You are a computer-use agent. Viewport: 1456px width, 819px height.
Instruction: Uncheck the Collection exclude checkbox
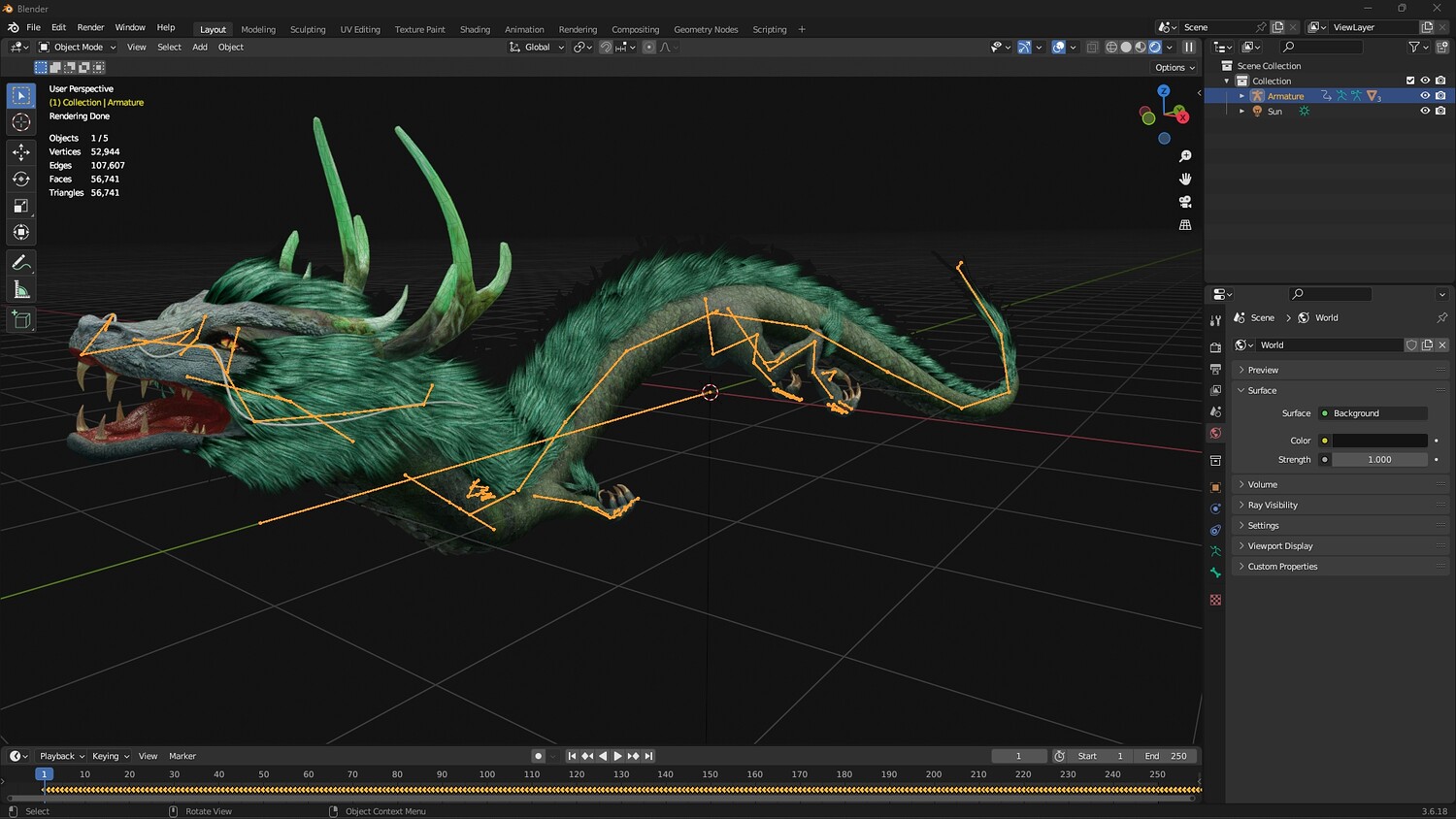pyautogui.click(x=1410, y=81)
